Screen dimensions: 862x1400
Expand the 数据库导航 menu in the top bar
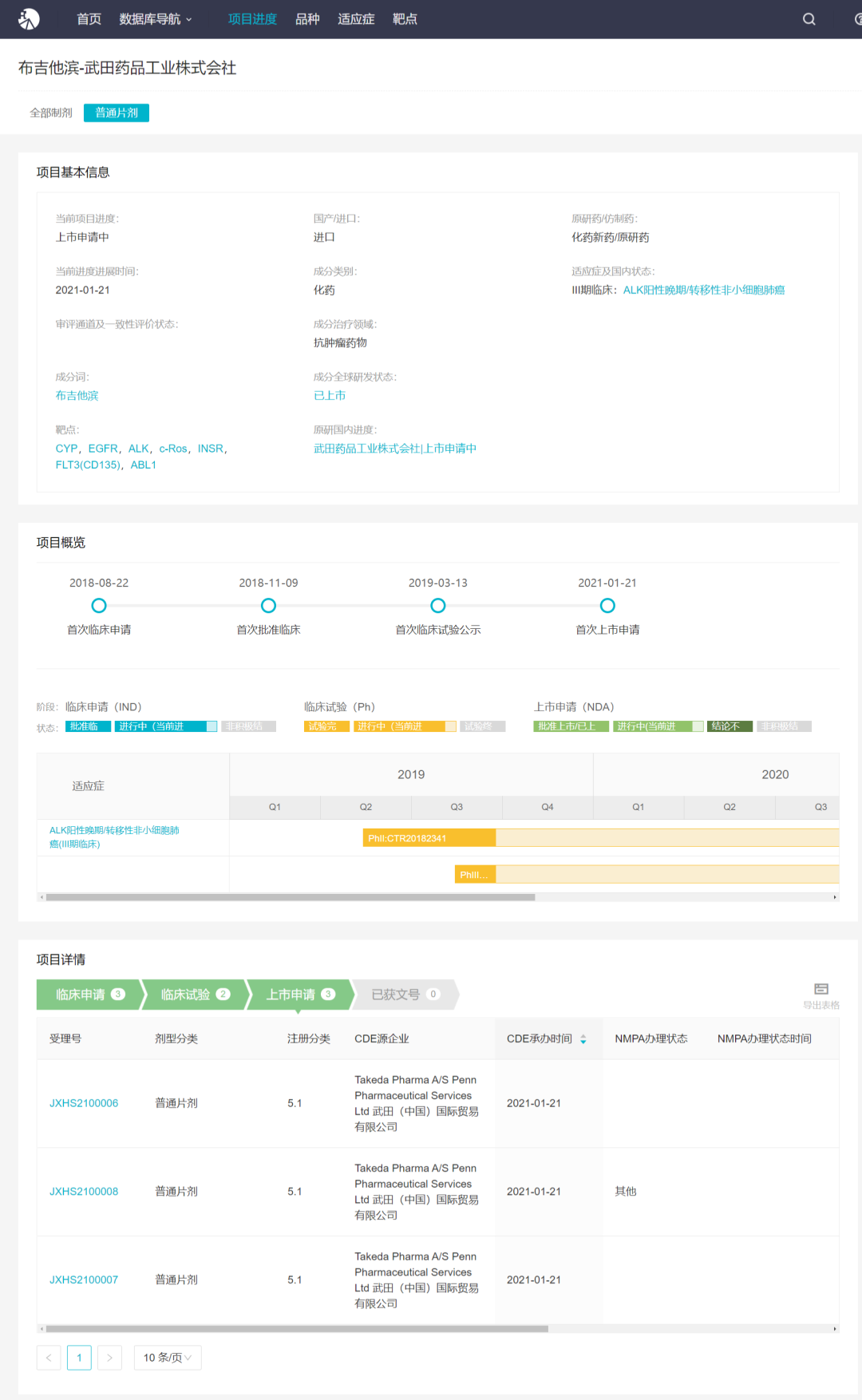pyautogui.click(x=156, y=19)
